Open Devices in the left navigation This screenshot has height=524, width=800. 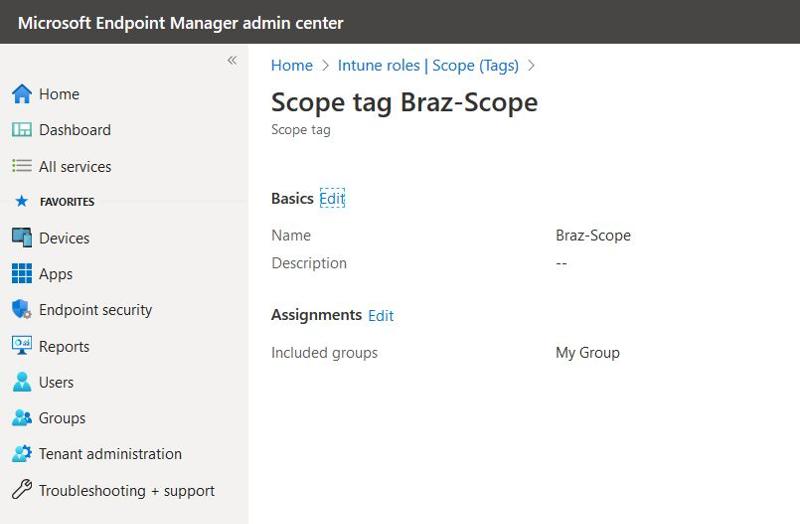click(x=64, y=238)
